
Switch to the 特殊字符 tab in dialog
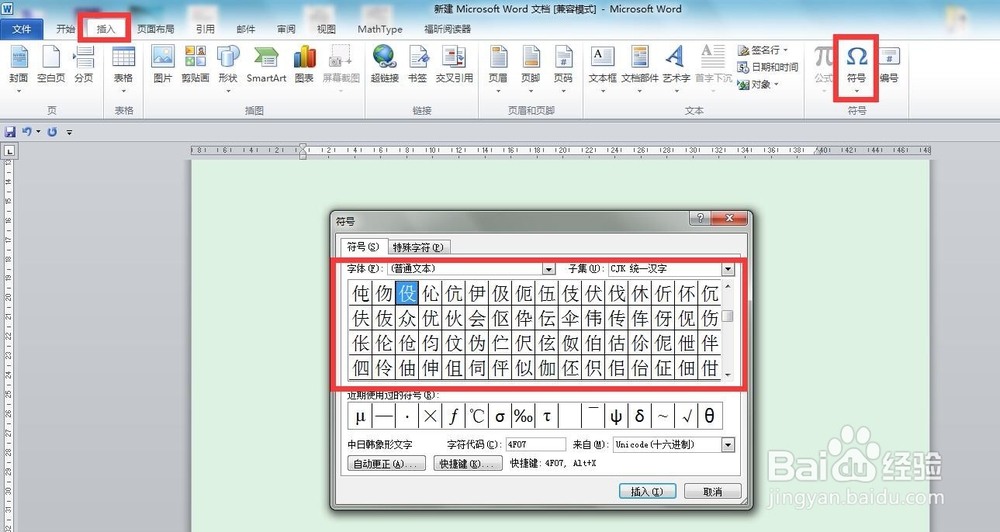tap(418, 247)
